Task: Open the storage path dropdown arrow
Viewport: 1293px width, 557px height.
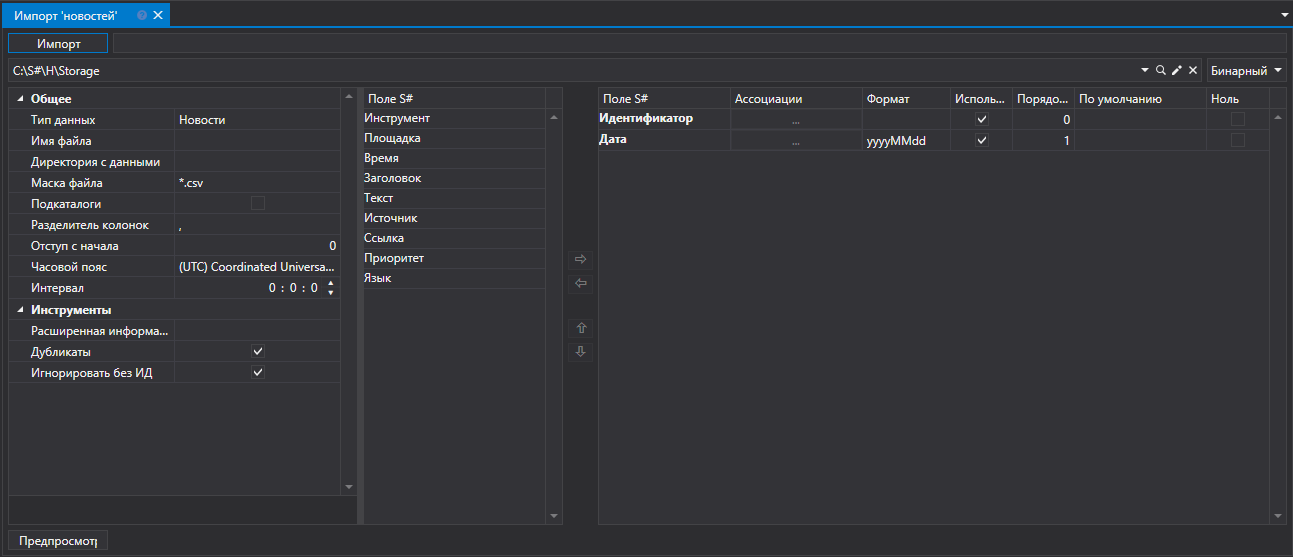Action: (1145, 71)
